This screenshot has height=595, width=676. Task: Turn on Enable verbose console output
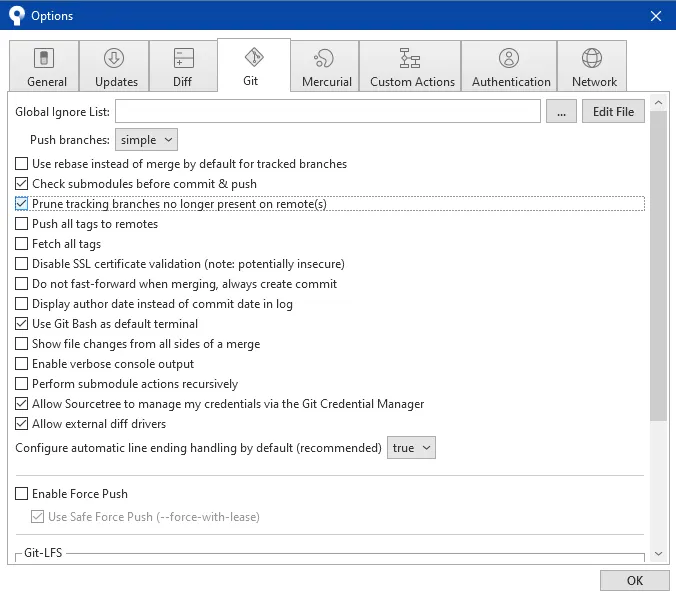[x=22, y=363]
